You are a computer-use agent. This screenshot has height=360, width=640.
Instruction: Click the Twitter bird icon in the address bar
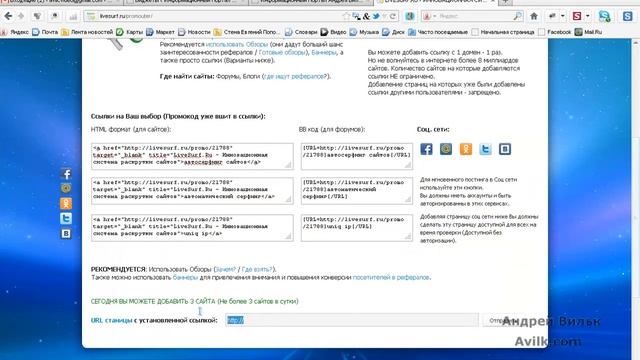tap(376, 16)
